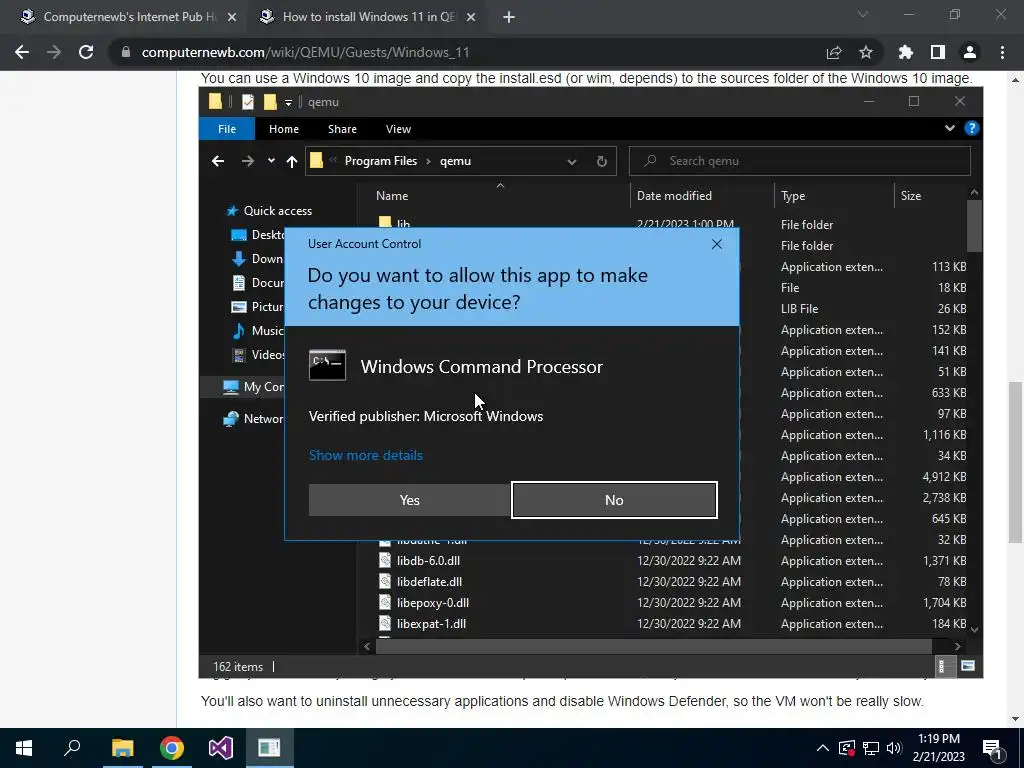
Task: Expand address bar history dropdown
Action: pyautogui.click(x=572, y=161)
